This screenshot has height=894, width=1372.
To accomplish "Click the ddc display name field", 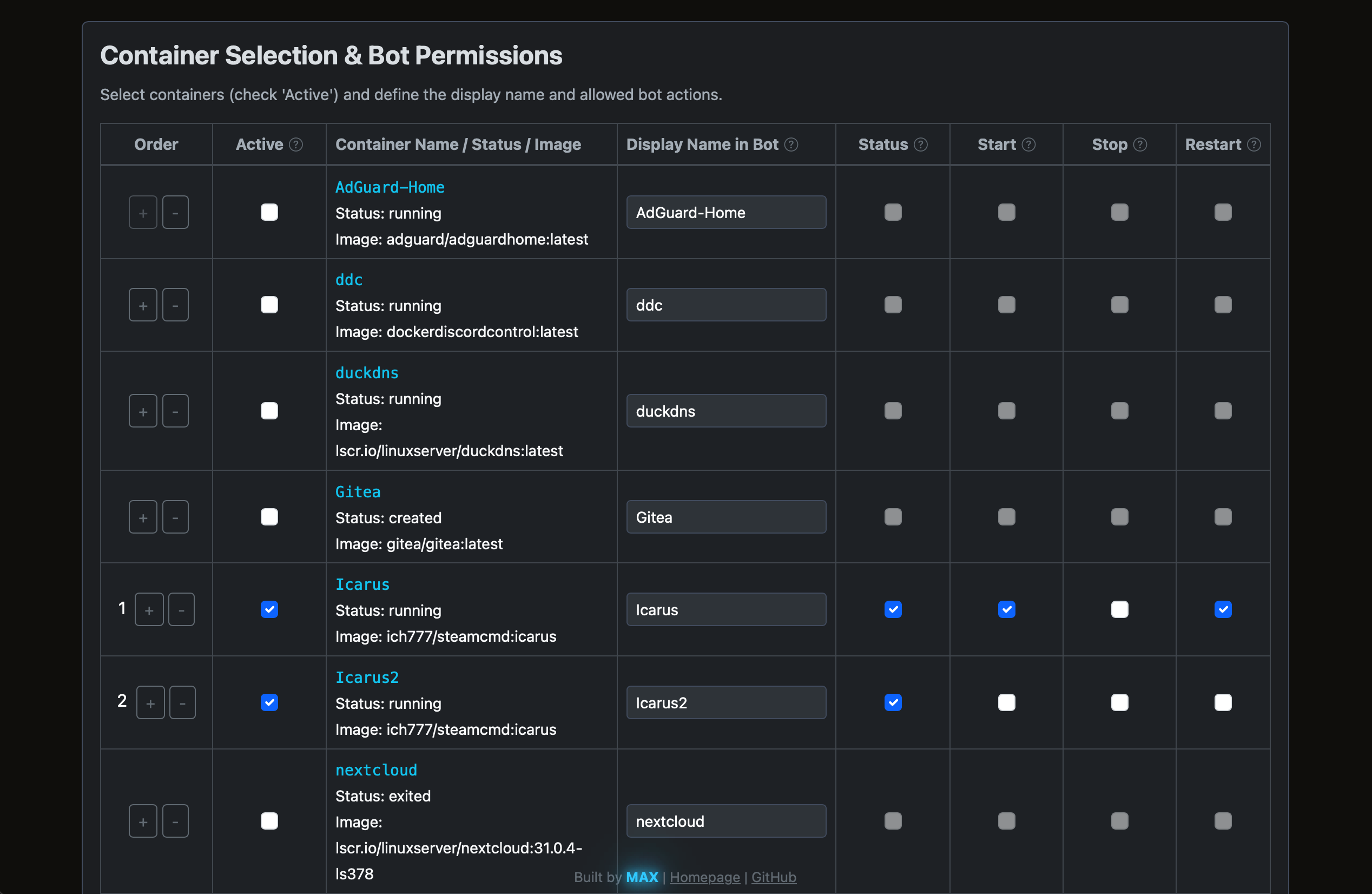I will (x=726, y=305).
